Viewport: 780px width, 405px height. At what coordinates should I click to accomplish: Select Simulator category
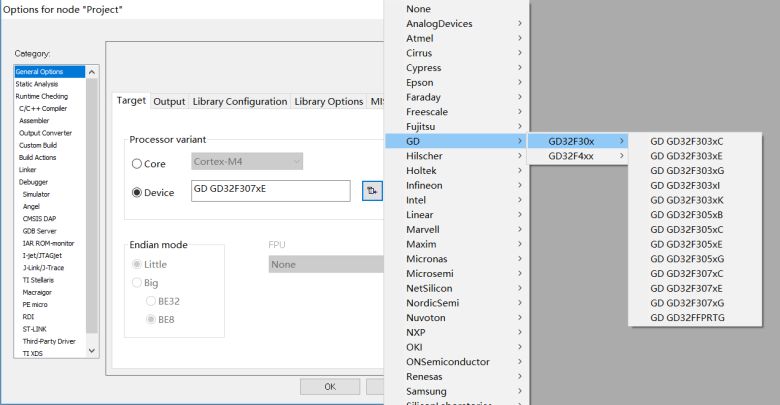coord(49,194)
